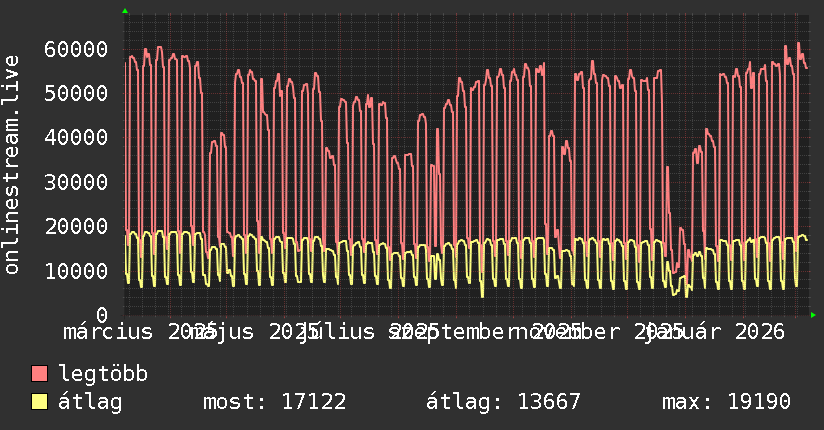Viewport: 824px width, 430px height.
Task: Click the 50000 y-axis label
Action: [76, 94]
